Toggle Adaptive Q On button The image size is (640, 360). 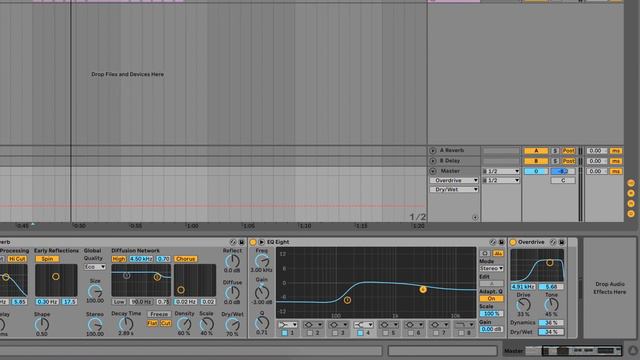pyautogui.click(x=491, y=299)
